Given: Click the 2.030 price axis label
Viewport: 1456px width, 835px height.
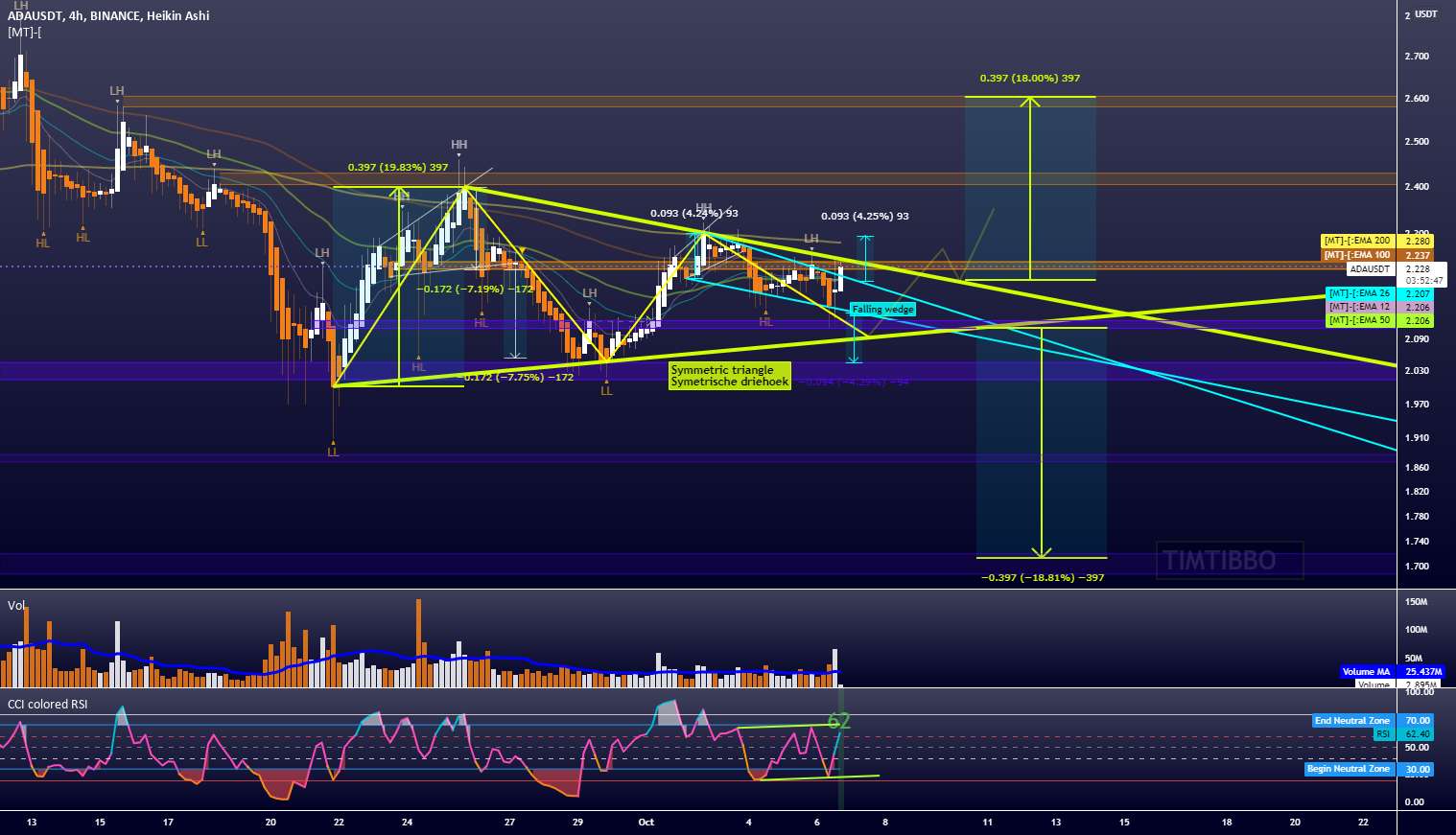Looking at the screenshot, I should [1417, 370].
